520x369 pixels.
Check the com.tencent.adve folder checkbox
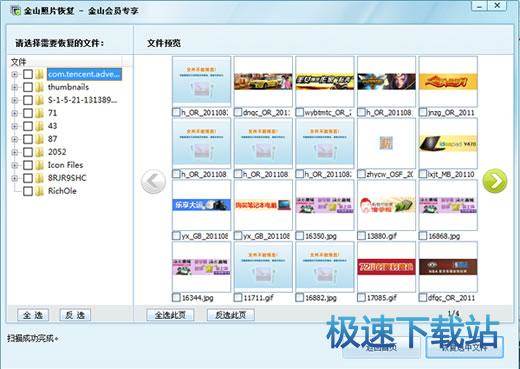point(28,74)
